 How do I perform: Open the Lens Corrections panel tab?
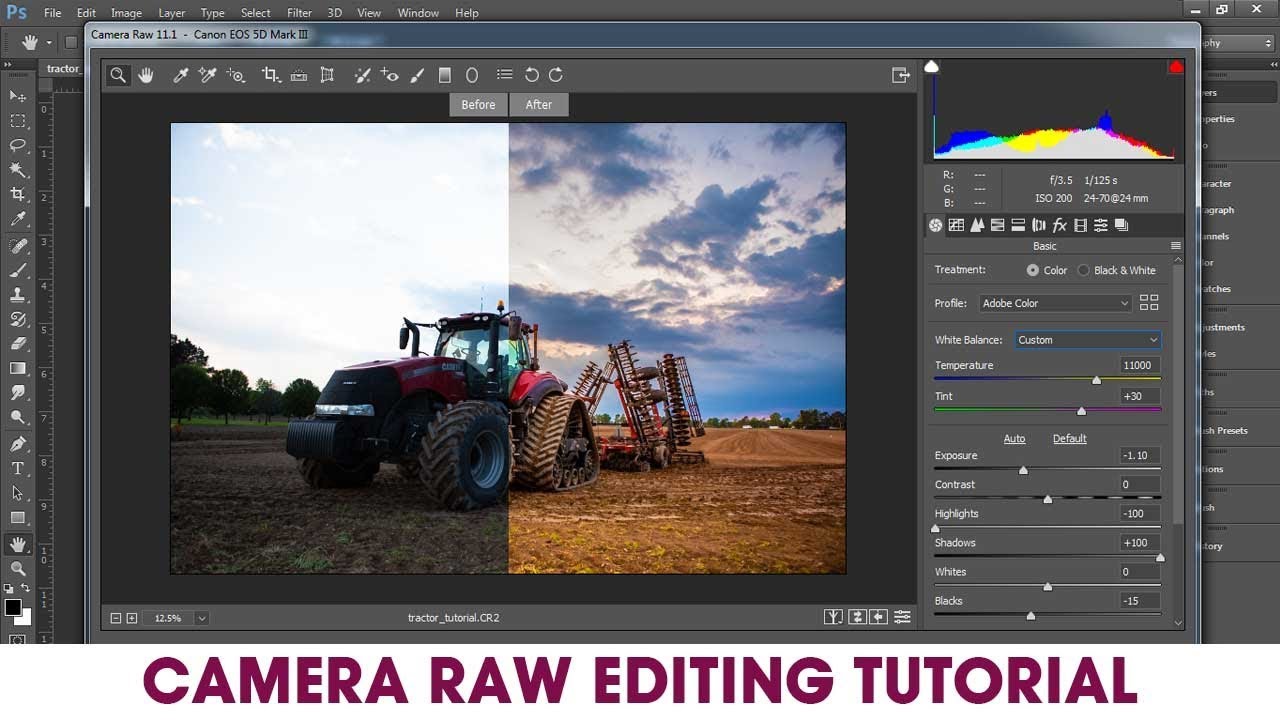point(1039,225)
